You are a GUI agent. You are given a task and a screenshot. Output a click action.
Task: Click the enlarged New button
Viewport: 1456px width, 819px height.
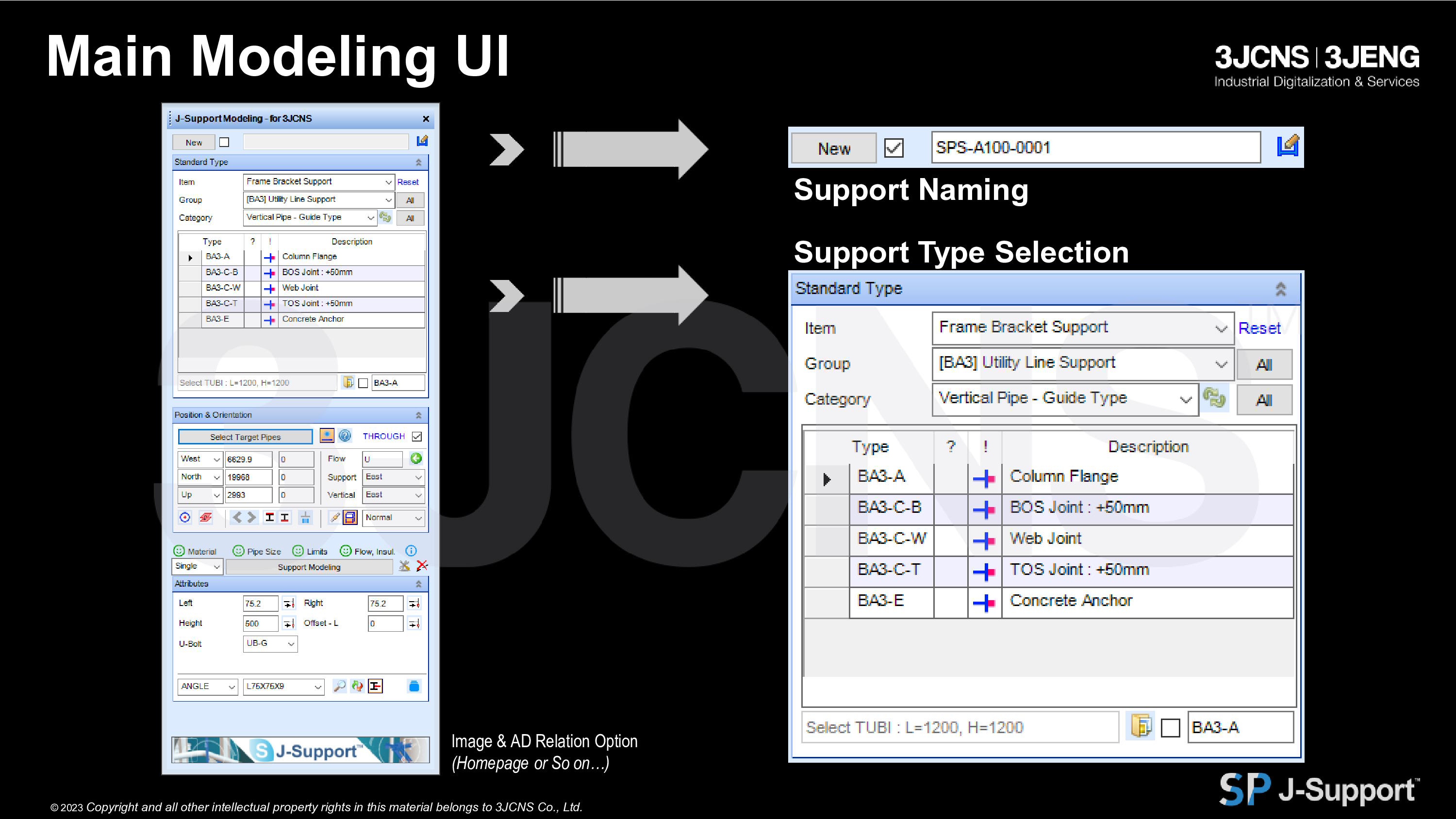click(x=834, y=148)
